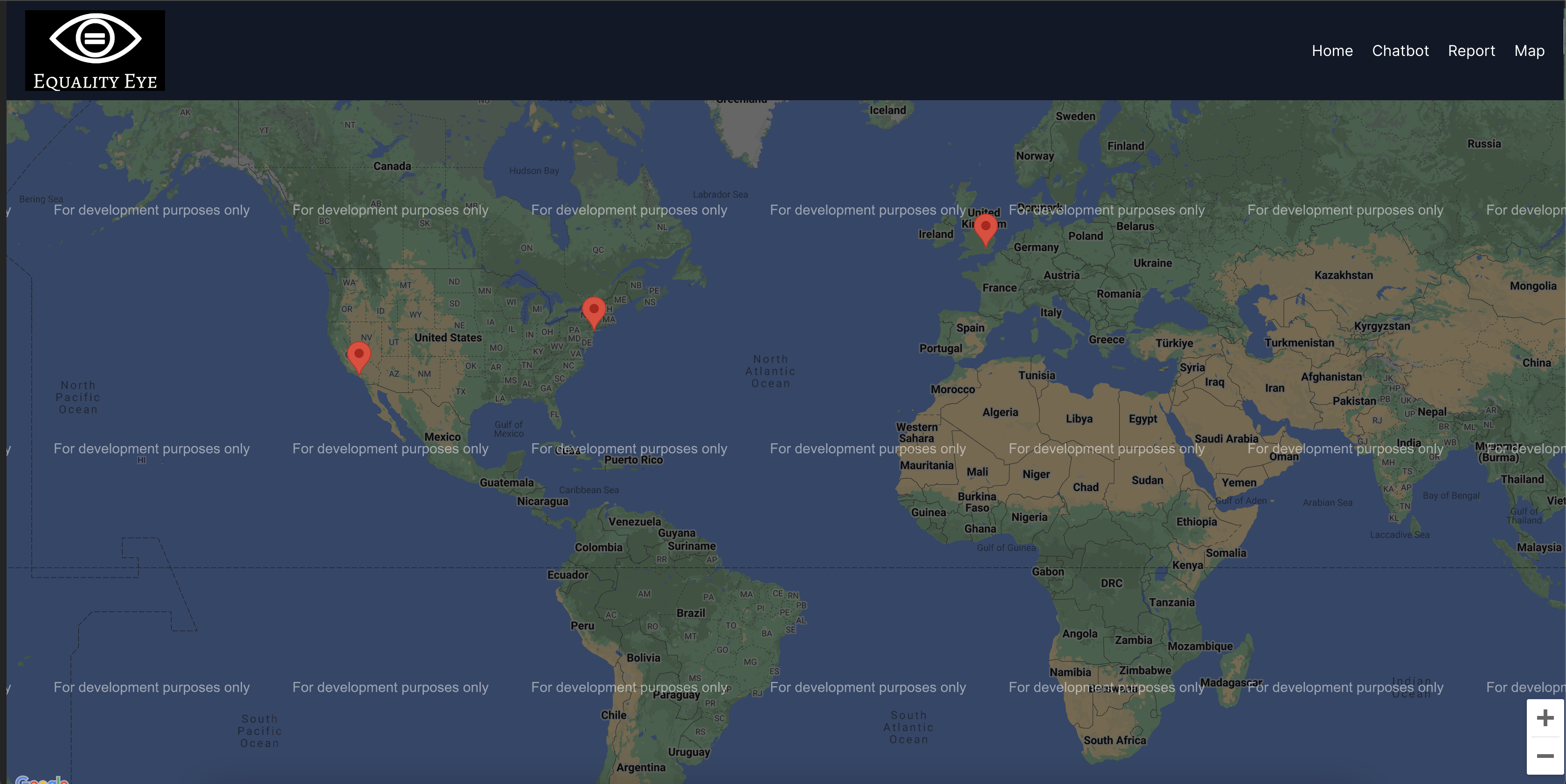
Task: Select the Map nav link
Action: 1529,51
